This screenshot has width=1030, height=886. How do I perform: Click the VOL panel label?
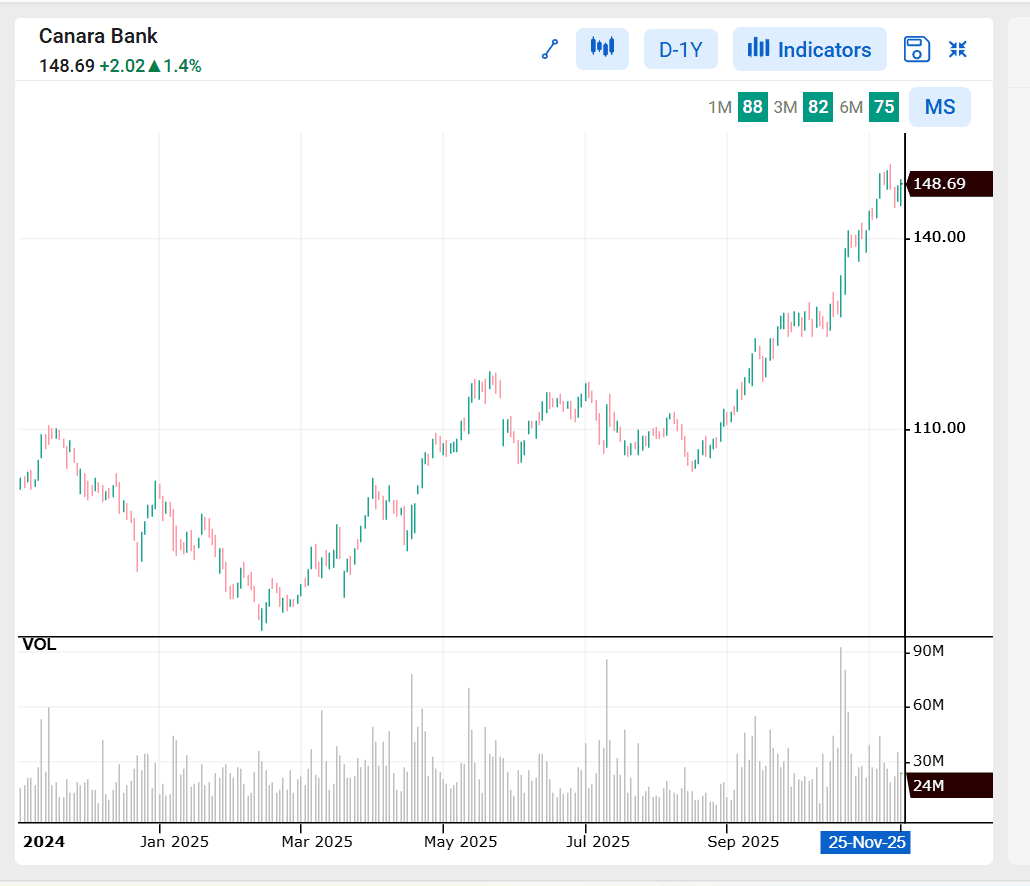[39, 644]
